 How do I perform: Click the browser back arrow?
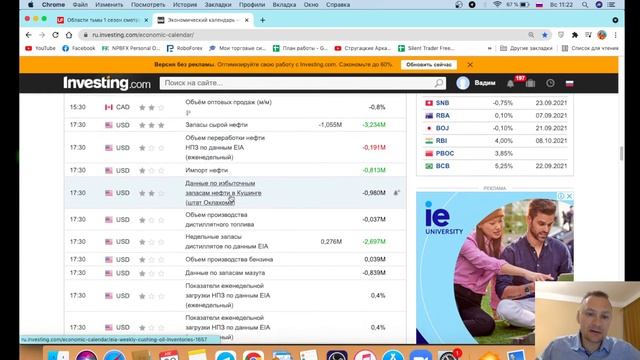(x=29, y=35)
